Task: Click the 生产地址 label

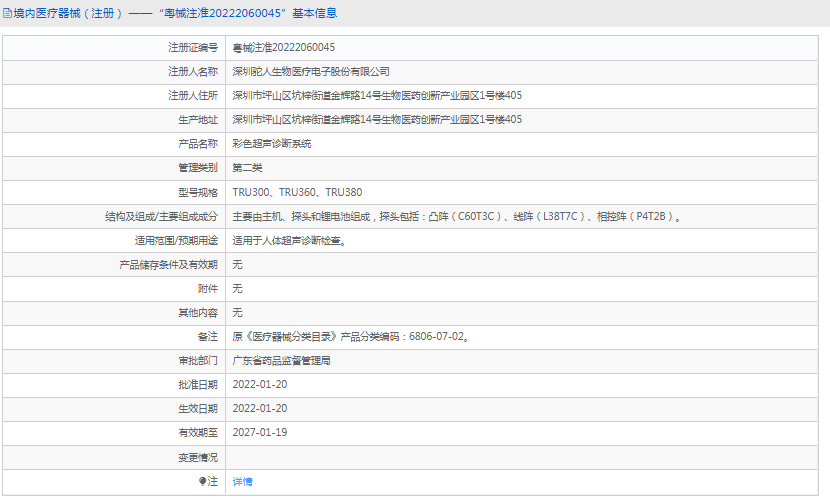Action: pyautogui.click(x=198, y=120)
